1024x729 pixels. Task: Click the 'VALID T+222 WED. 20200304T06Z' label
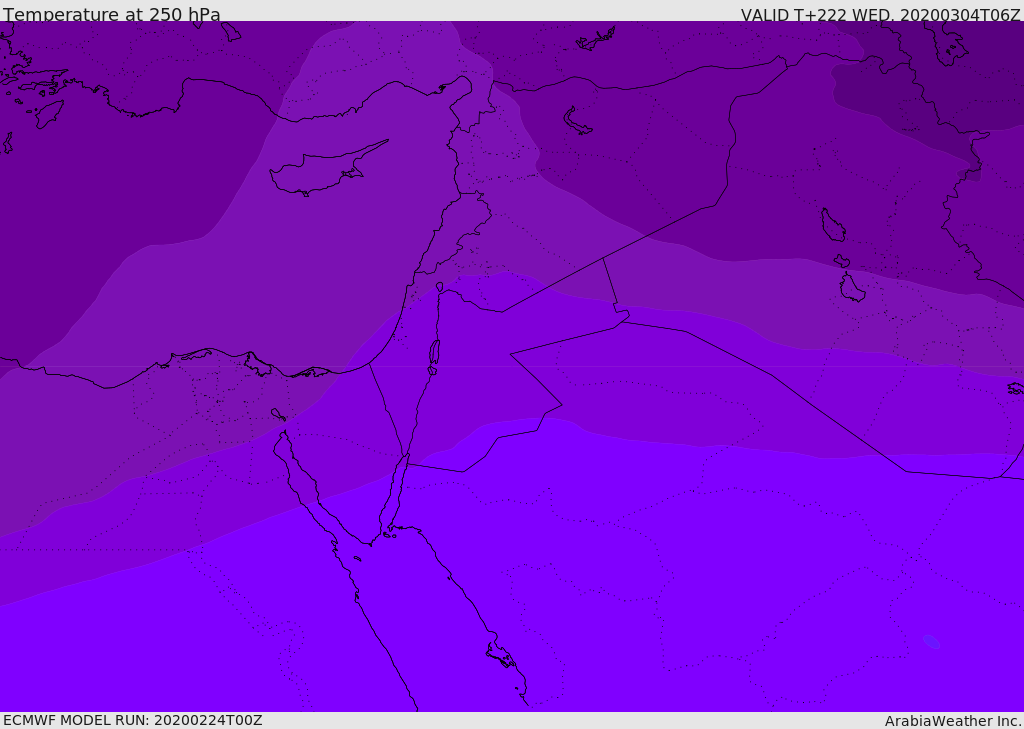click(x=880, y=14)
